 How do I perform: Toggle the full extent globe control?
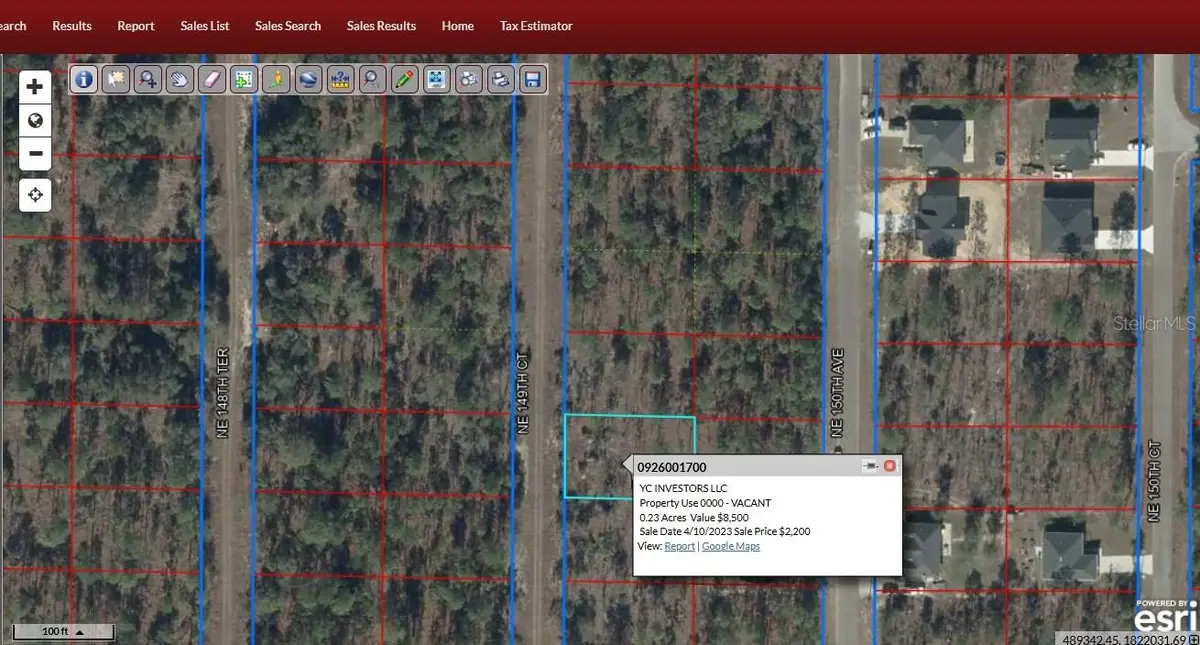(35, 120)
